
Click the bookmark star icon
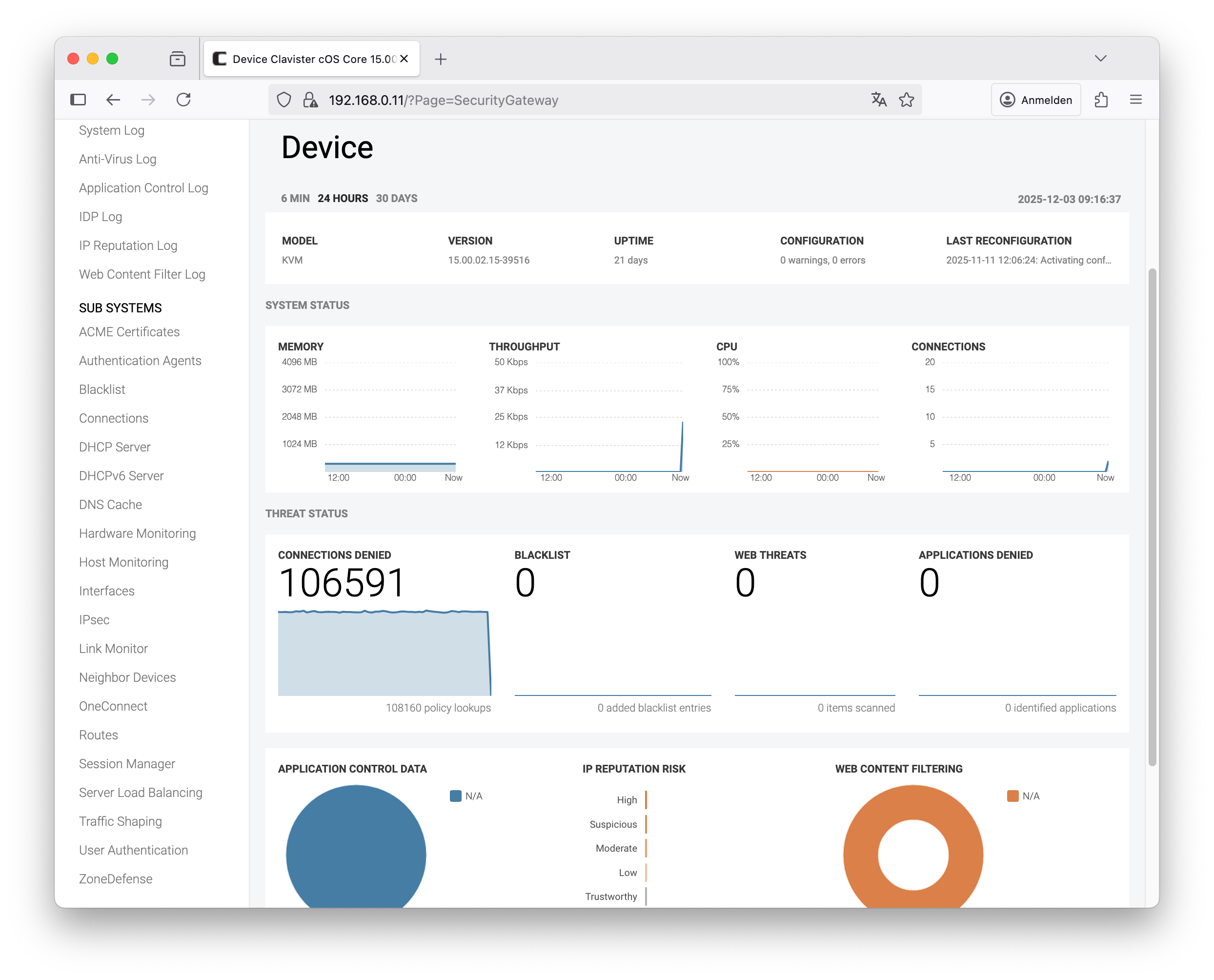907,100
